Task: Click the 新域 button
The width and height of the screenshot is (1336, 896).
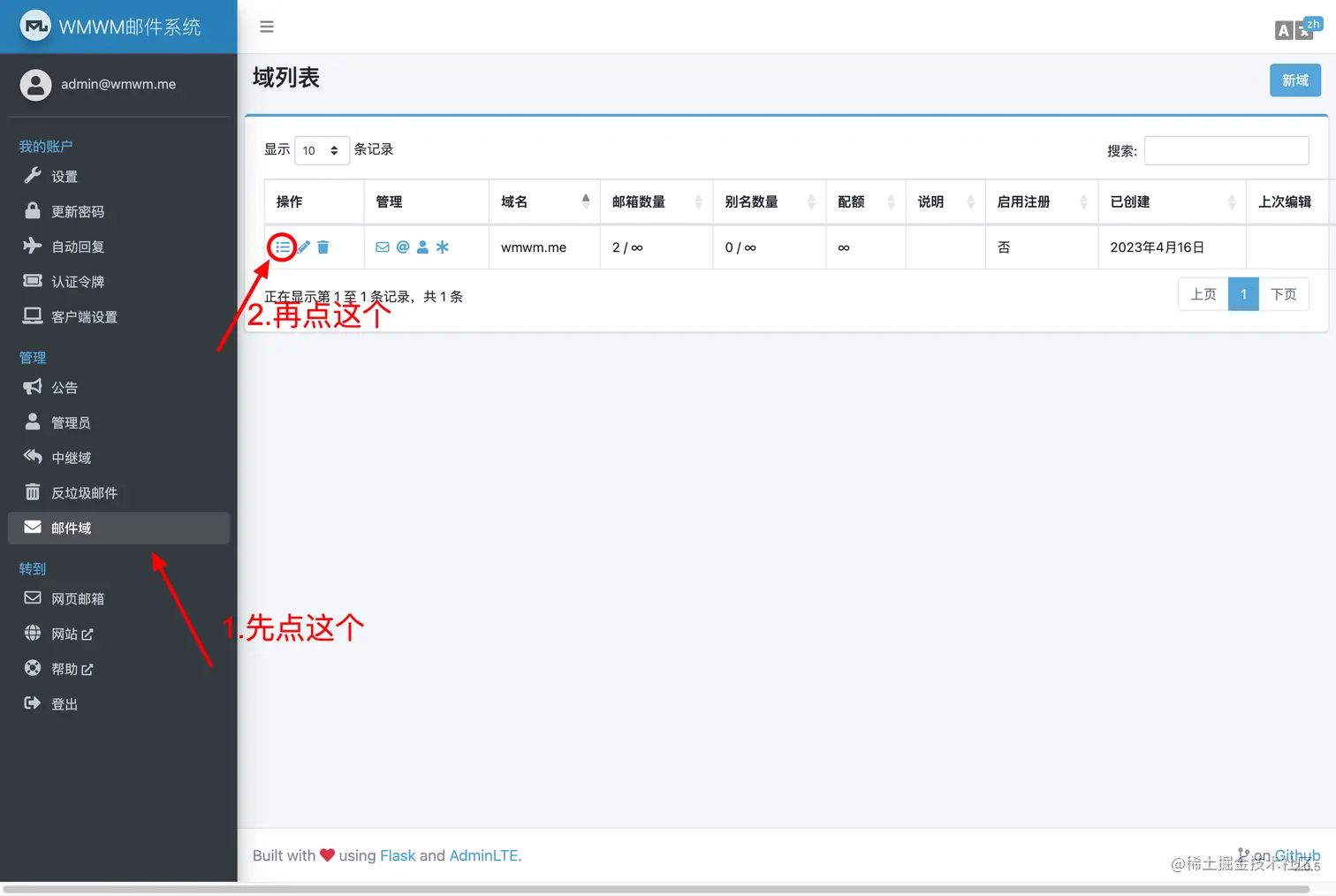Action: [x=1295, y=80]
